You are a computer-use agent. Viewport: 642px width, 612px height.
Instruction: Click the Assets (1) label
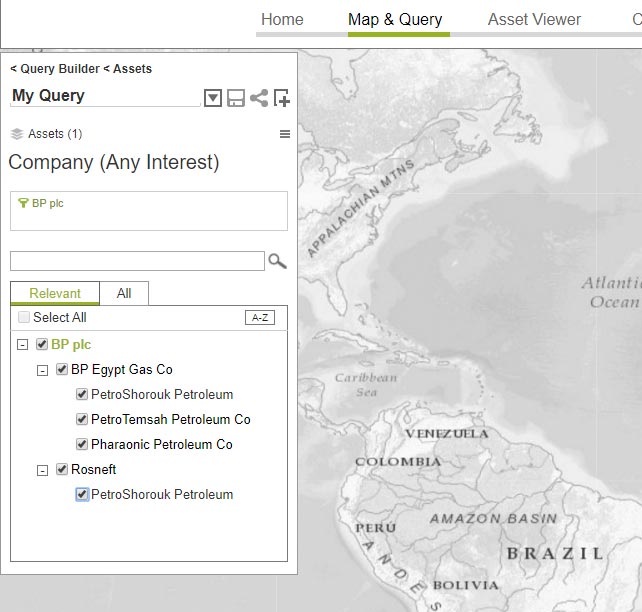tap(55, 134)
